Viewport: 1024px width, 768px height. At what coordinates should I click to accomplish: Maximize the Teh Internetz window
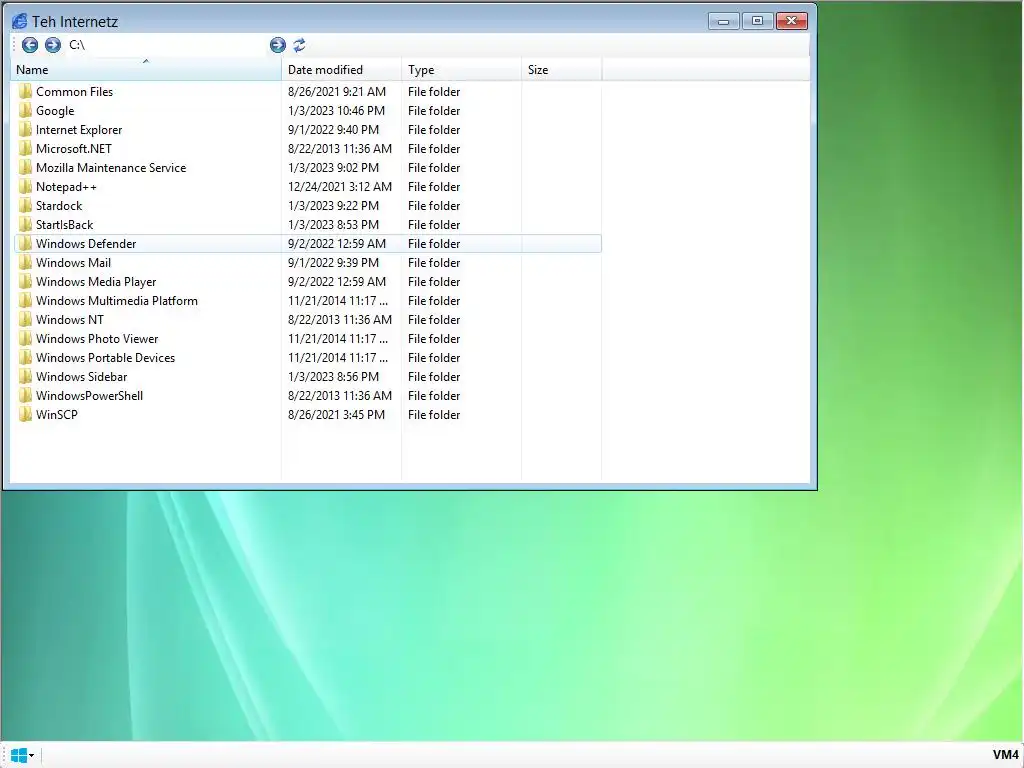(x=758, y=21)
